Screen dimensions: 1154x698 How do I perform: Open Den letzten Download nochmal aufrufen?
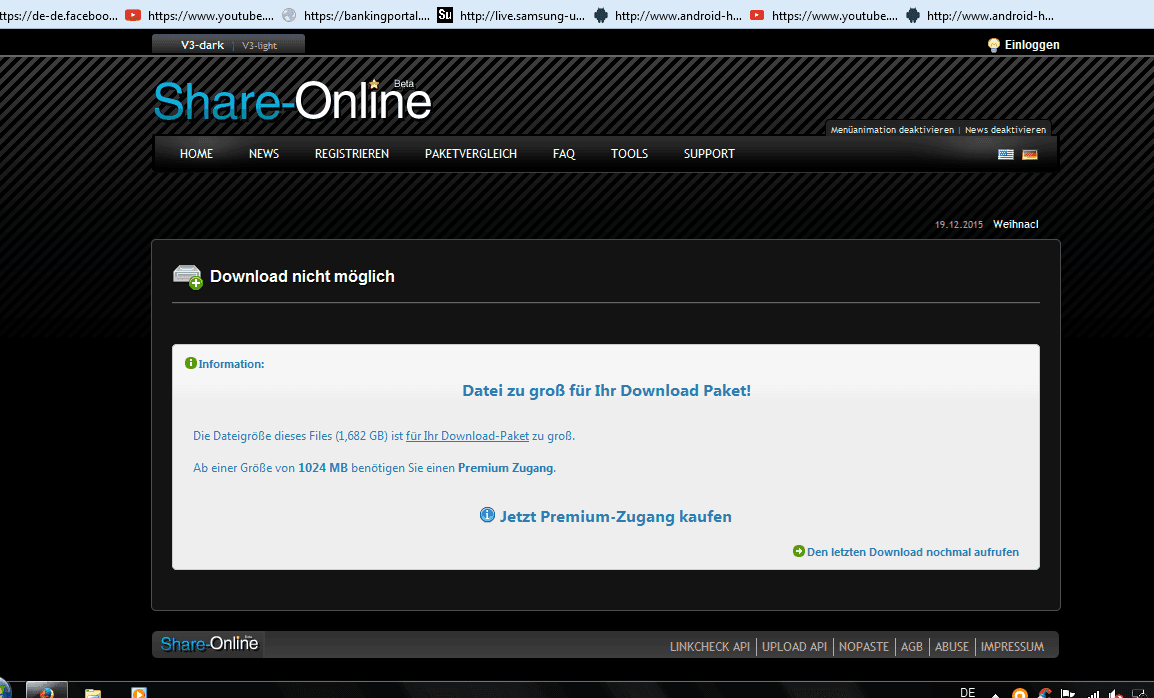pos(913,552)
